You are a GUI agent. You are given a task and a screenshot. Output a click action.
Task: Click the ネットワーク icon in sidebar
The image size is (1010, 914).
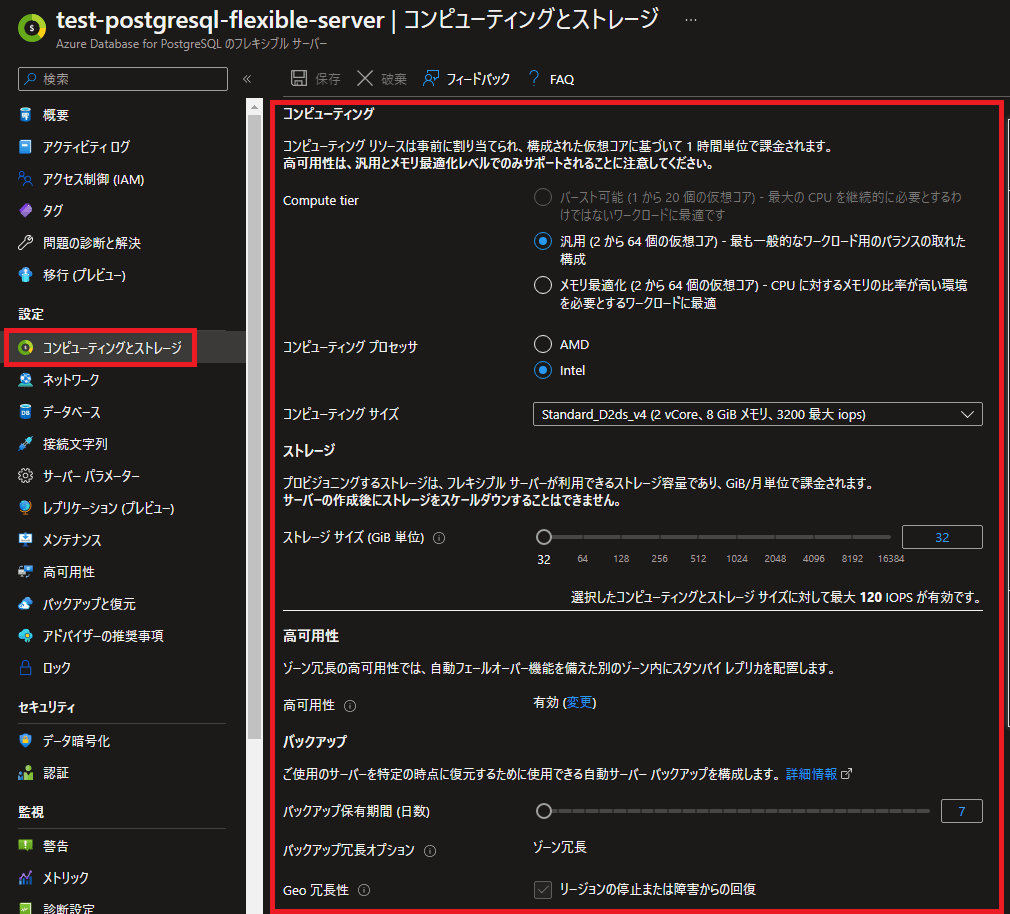point(25,380)
